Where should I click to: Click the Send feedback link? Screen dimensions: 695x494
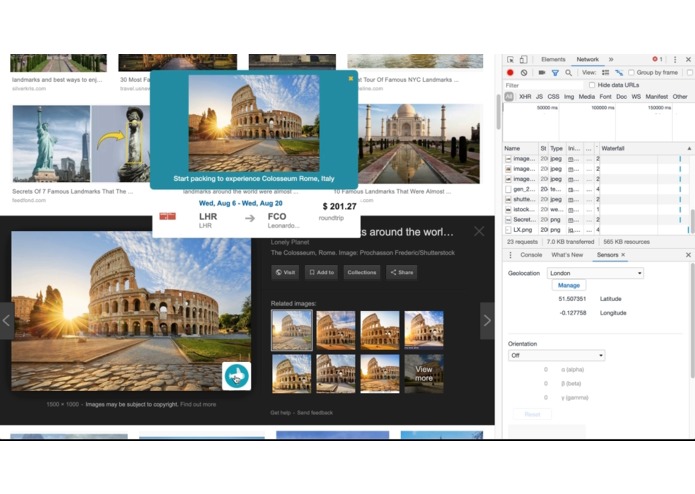click(315, 413)
